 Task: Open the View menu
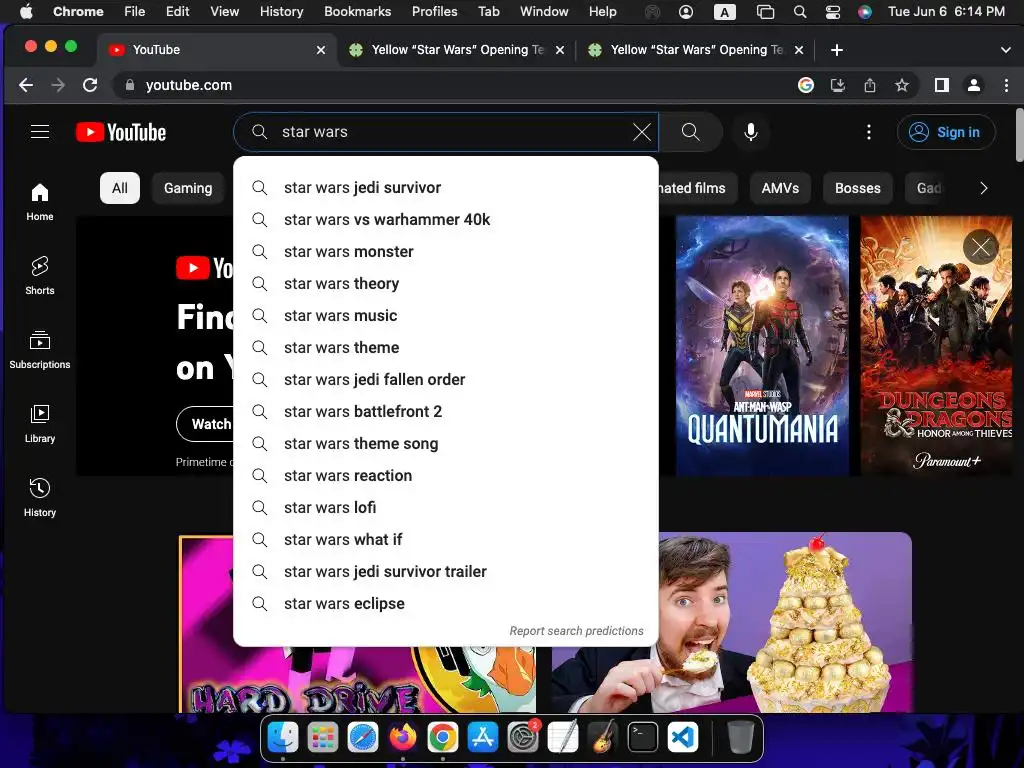[224, 11]
